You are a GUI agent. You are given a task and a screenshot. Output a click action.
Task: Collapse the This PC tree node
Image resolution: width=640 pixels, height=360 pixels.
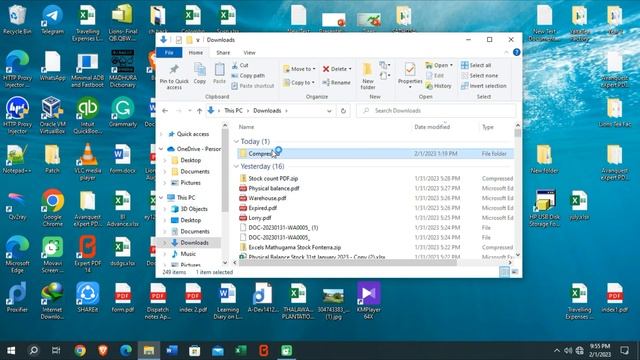tap(162, 198)
